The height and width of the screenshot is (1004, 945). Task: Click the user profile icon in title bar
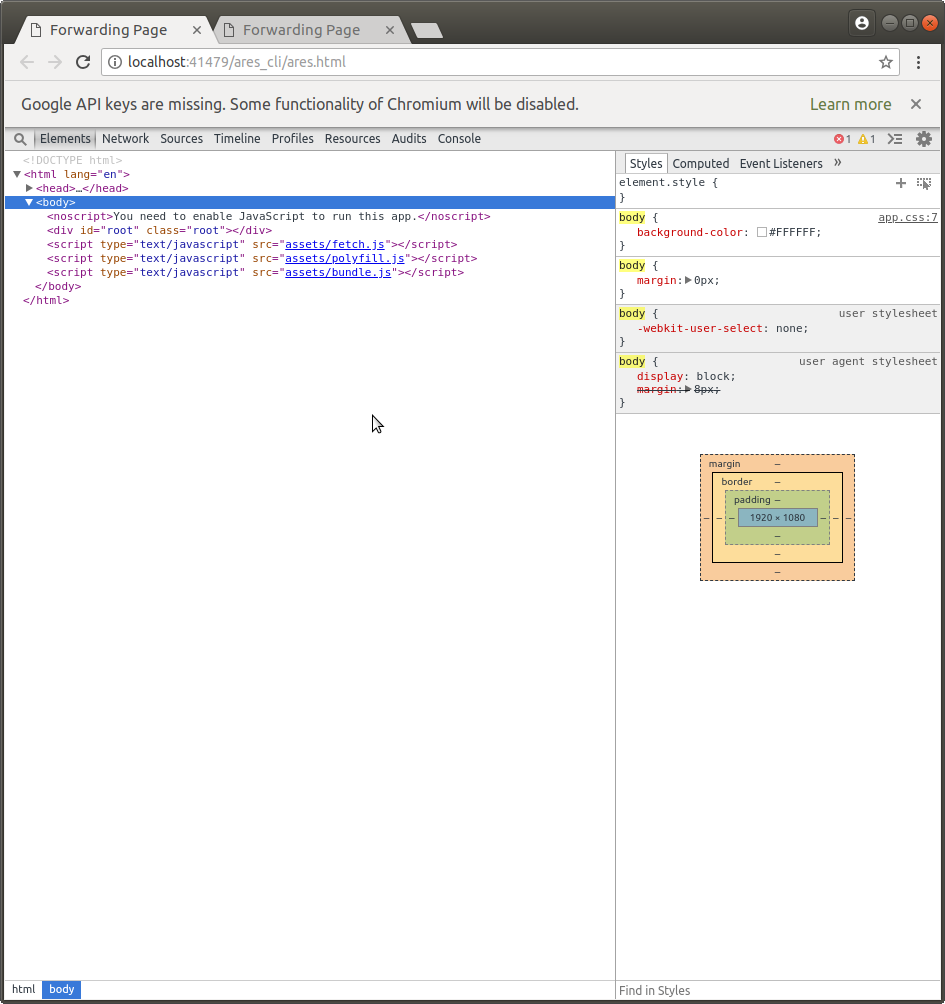862,23
